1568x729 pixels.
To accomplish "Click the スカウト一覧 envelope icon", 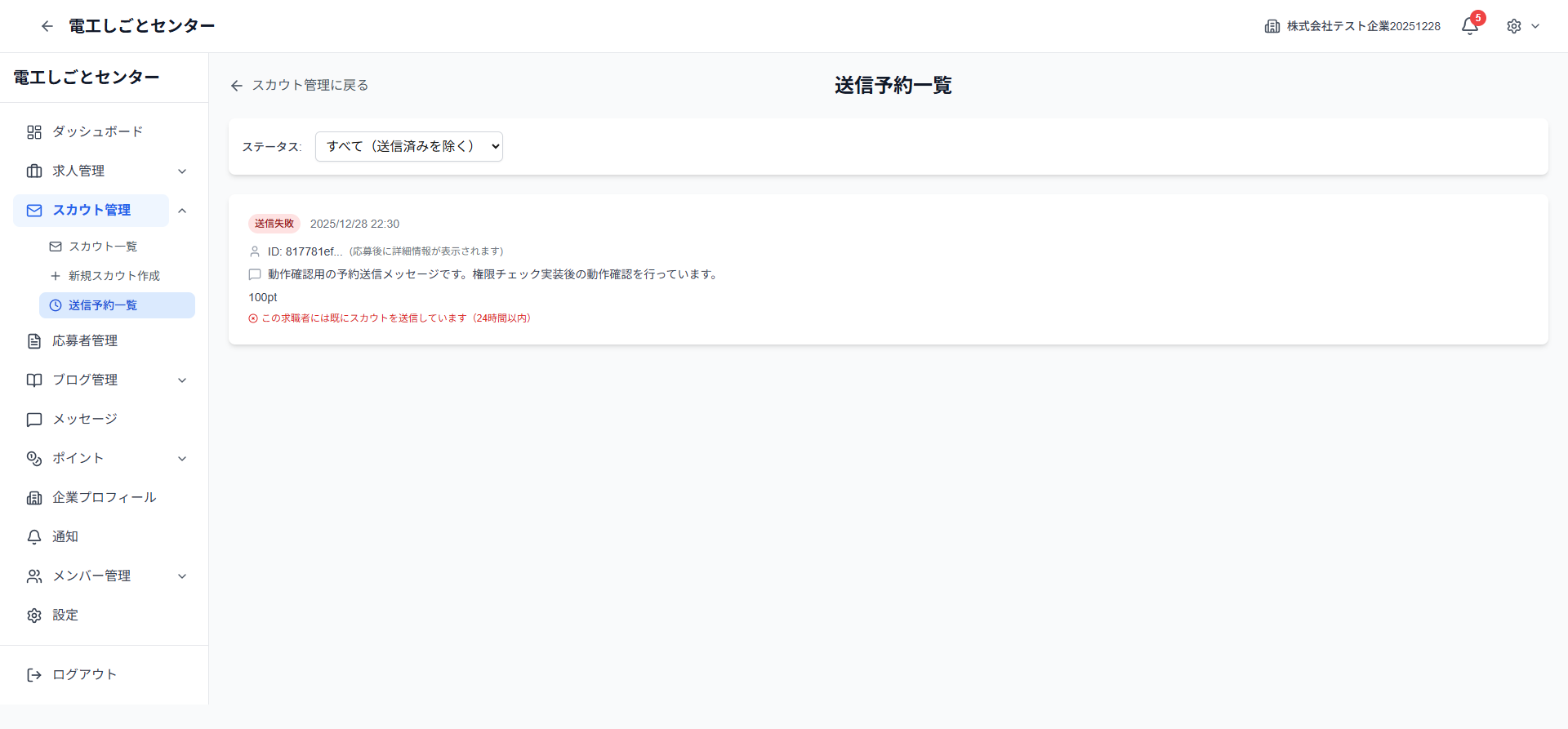I will [56, 247].
